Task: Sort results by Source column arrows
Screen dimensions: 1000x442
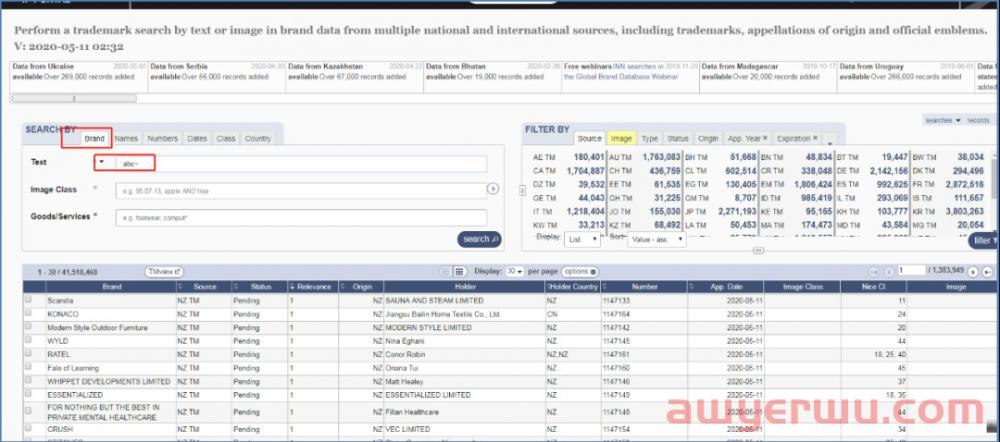Action: pyautogui.click(x=180, y=287)
